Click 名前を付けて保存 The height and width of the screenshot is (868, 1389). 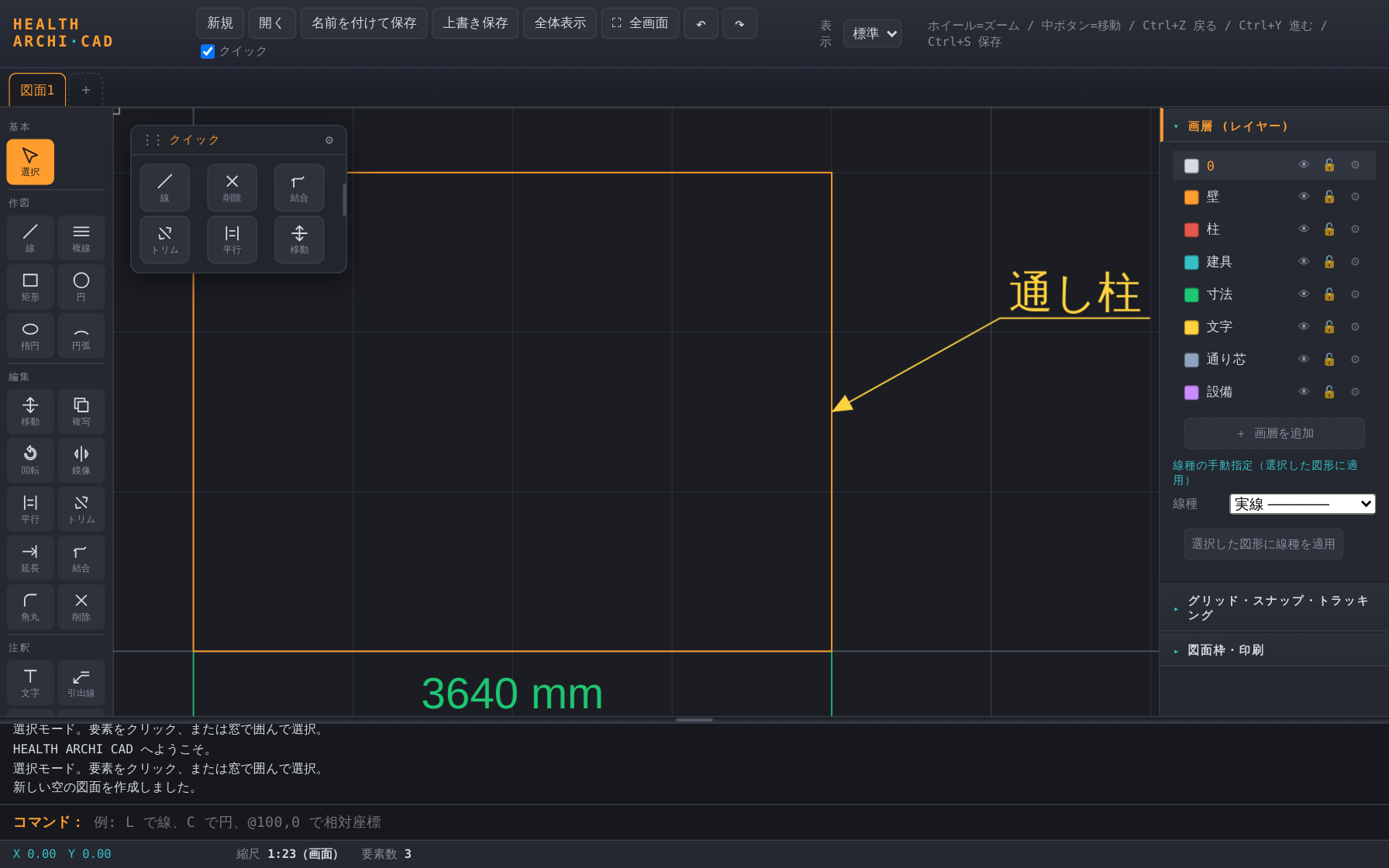coord(364,23)
